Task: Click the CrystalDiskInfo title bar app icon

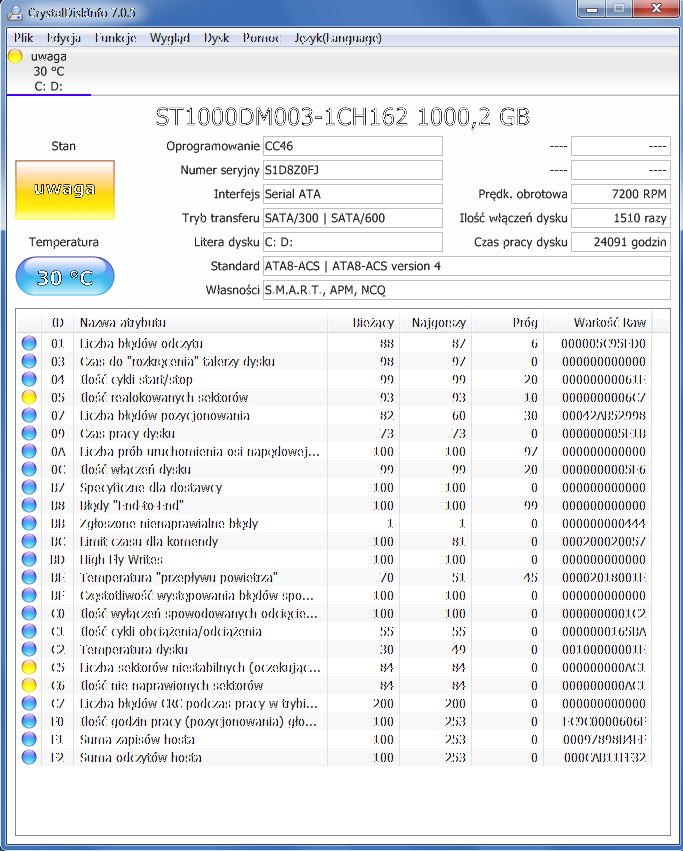Action: pyautogui.click(x=15, y=12)
